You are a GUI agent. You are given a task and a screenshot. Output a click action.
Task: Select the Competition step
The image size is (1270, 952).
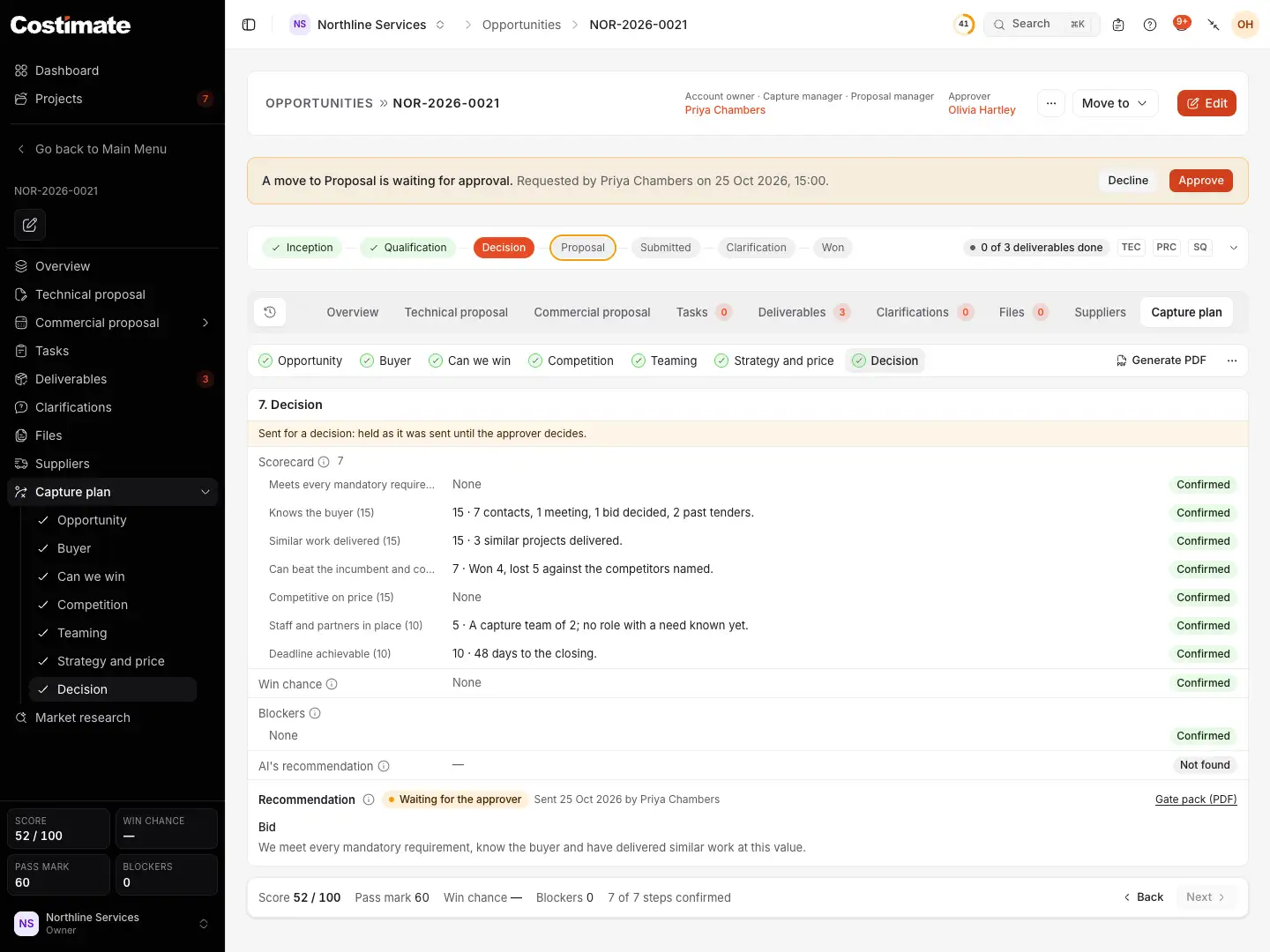[571, 361]
